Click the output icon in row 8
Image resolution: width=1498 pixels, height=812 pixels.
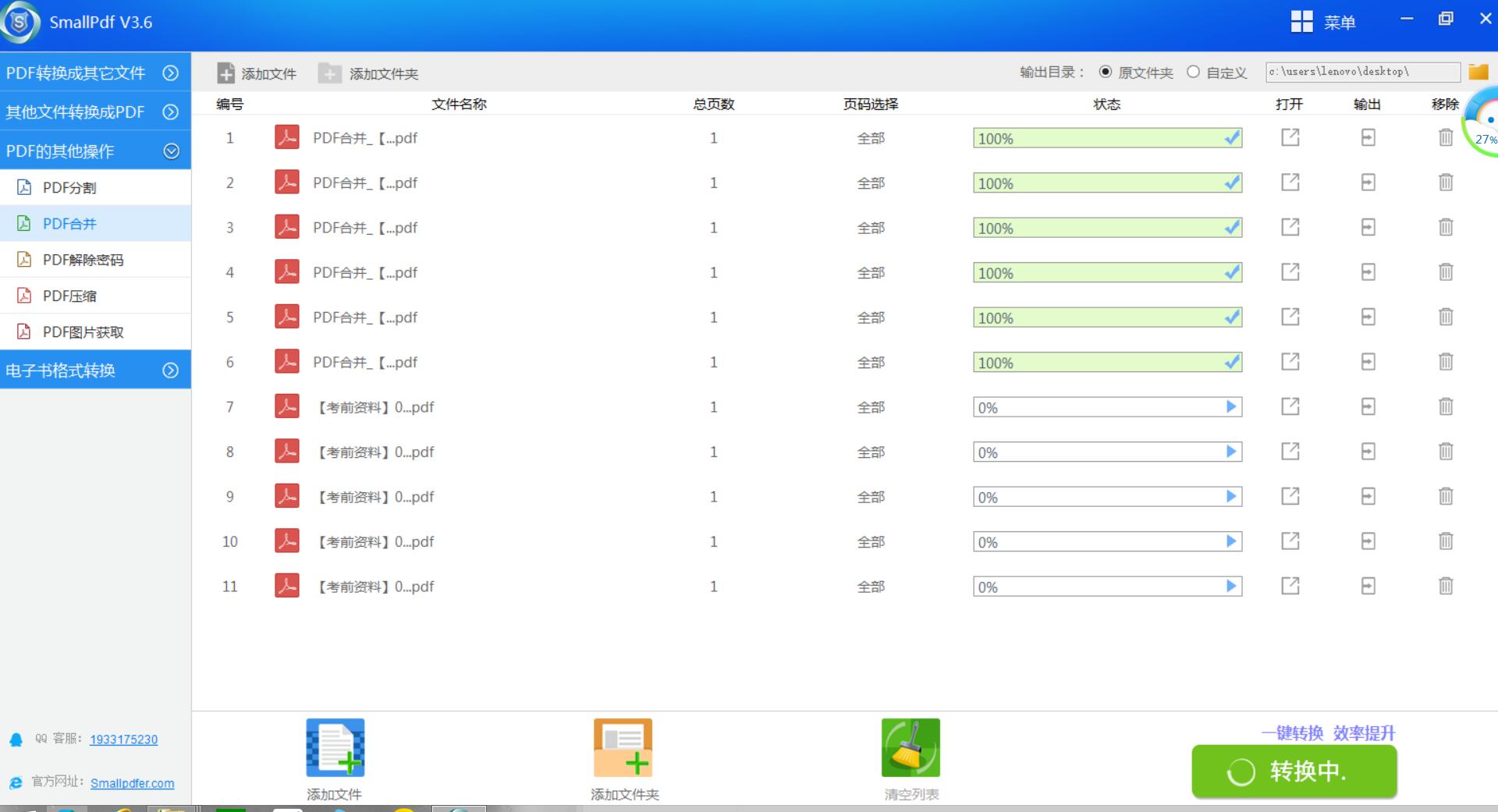[x=1368, y=451]
